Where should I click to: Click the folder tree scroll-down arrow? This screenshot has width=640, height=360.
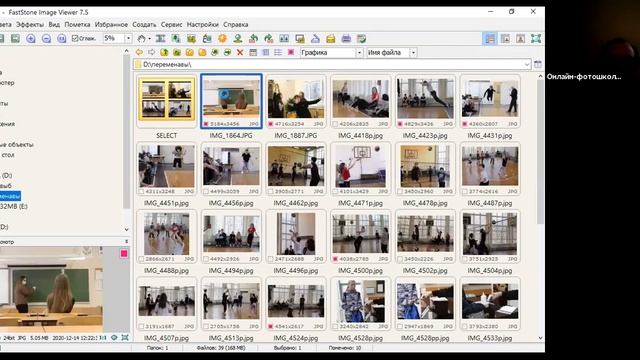(127, 229)
